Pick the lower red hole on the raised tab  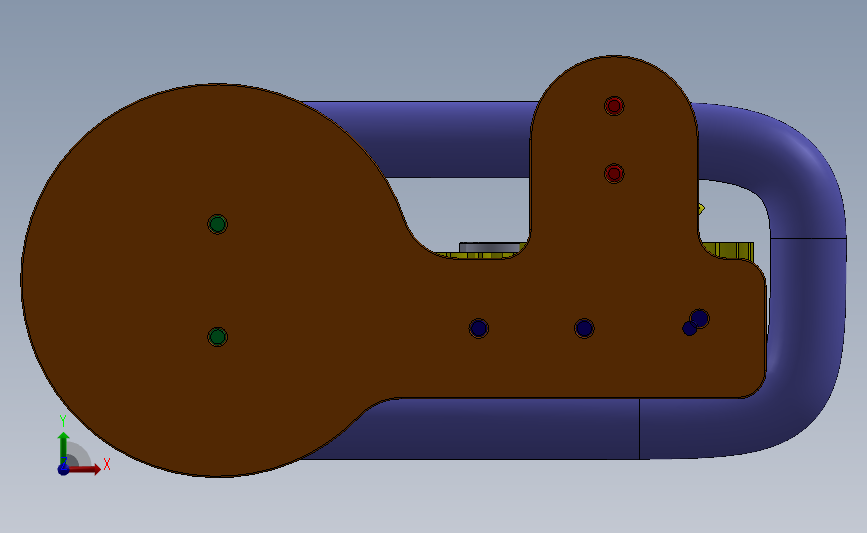click(614, 174)
